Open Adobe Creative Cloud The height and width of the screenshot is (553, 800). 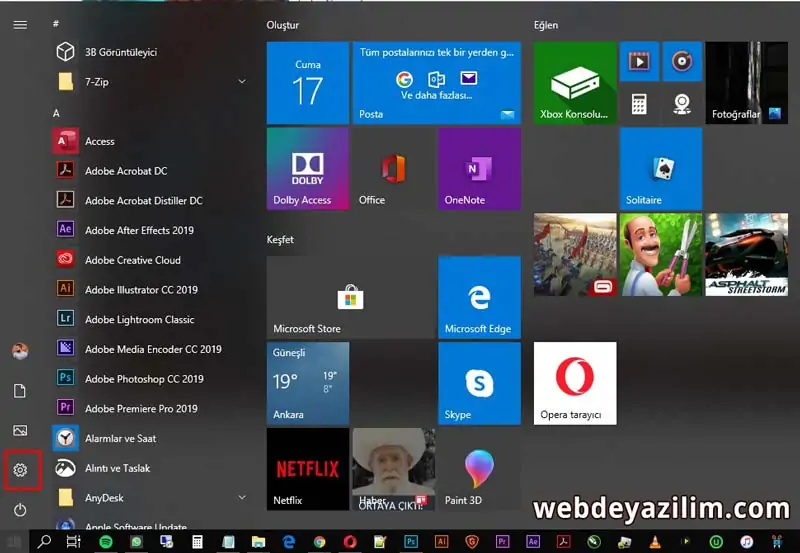point(151,260)
